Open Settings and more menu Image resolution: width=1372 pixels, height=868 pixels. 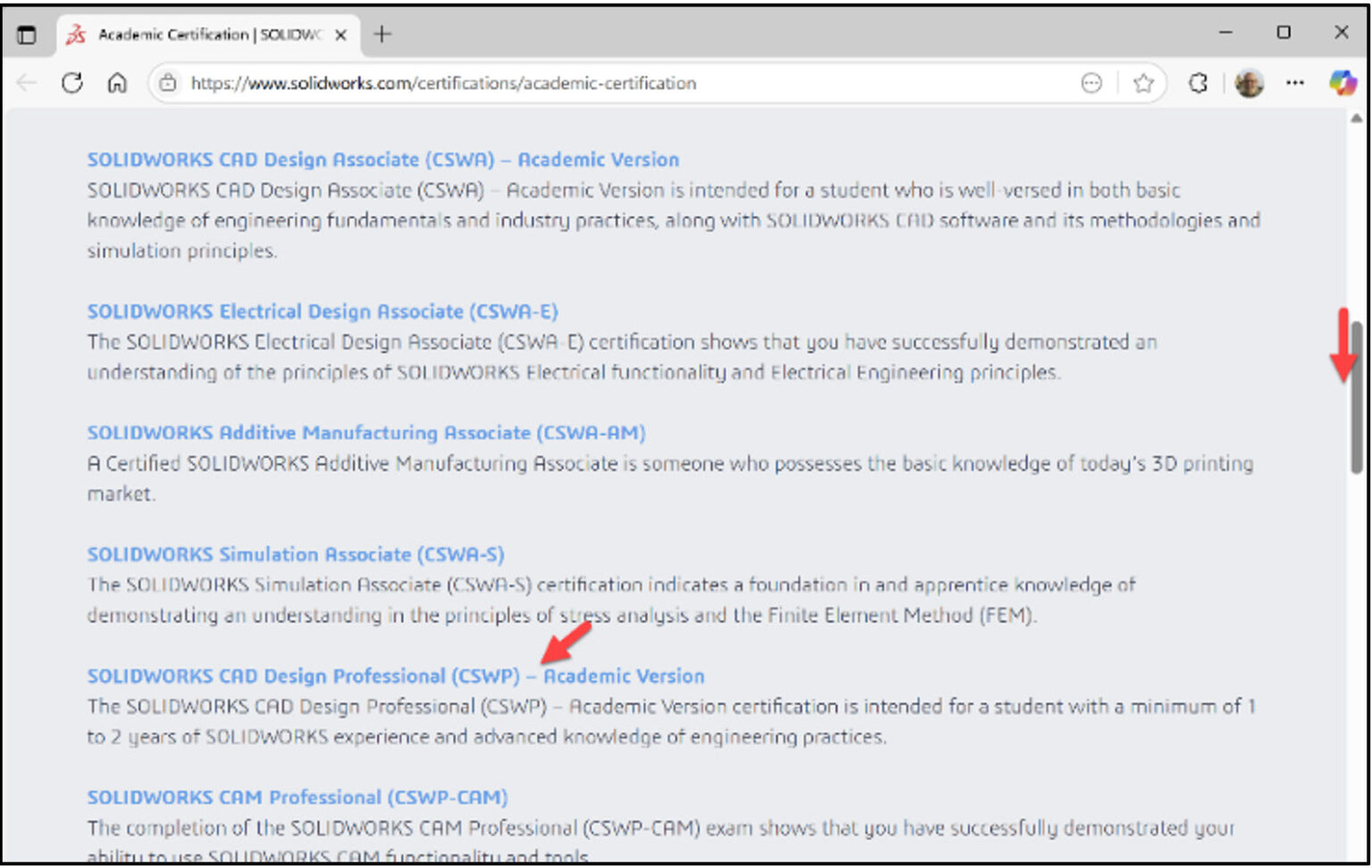click(1294, 83)
